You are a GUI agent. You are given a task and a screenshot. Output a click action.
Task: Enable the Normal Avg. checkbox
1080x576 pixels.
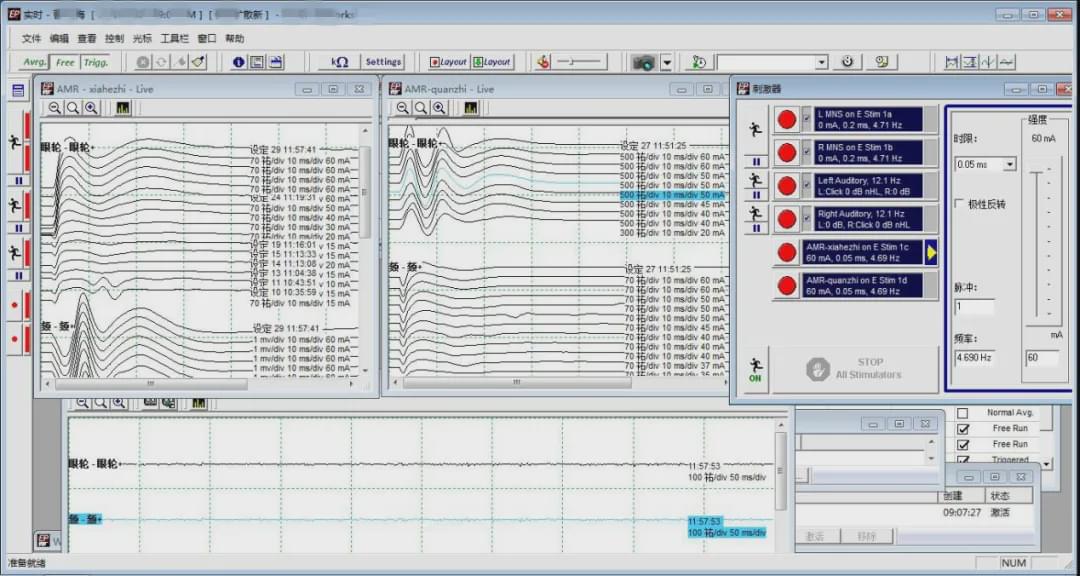click(x=963, y=413)
